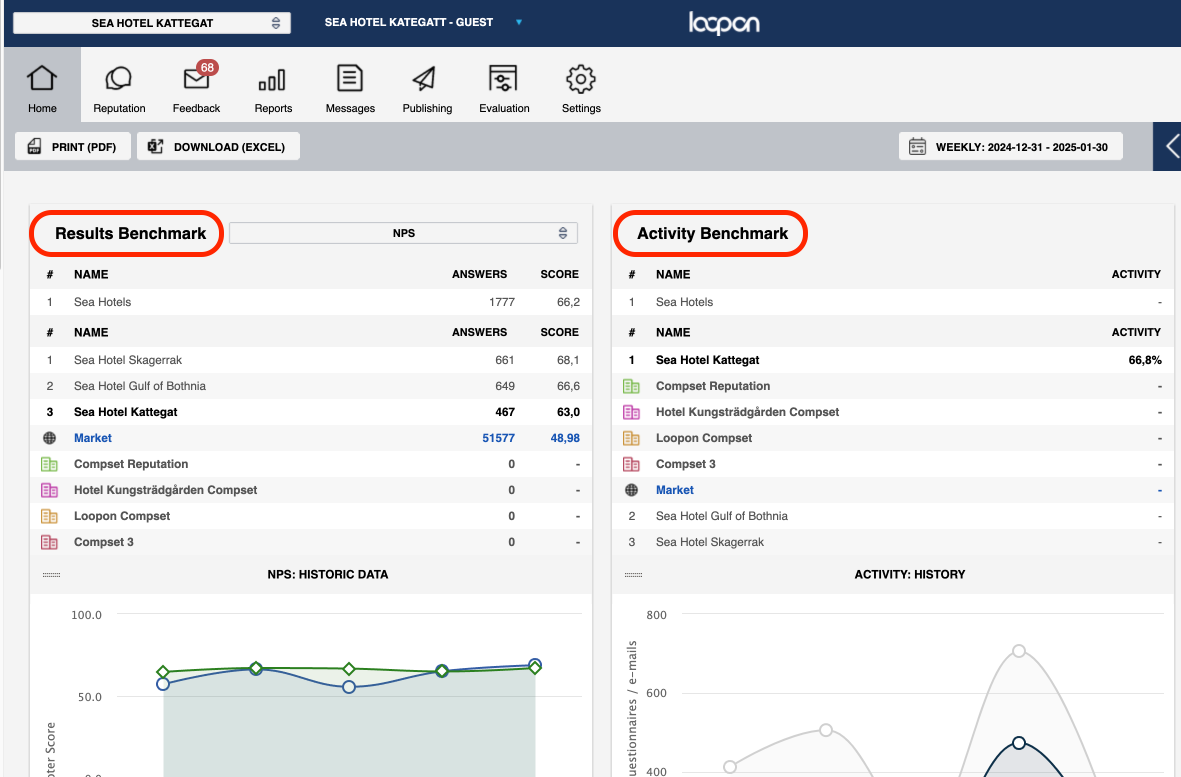Select Sea Hotel Kattegat row in Results Benchmark
The height and width of the screenshot is (777, 1181).
click(311, 412)
